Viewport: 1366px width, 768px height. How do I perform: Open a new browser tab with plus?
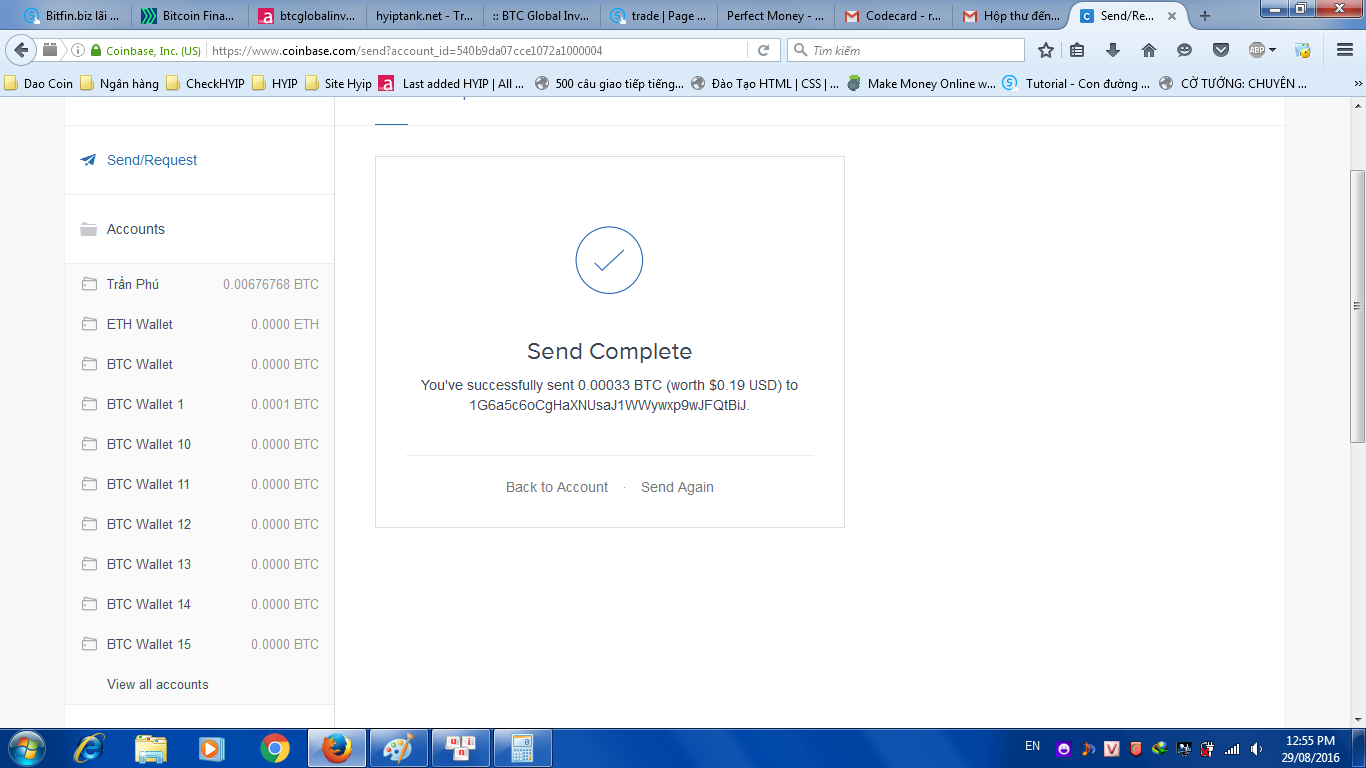(x=1205, y=16)
